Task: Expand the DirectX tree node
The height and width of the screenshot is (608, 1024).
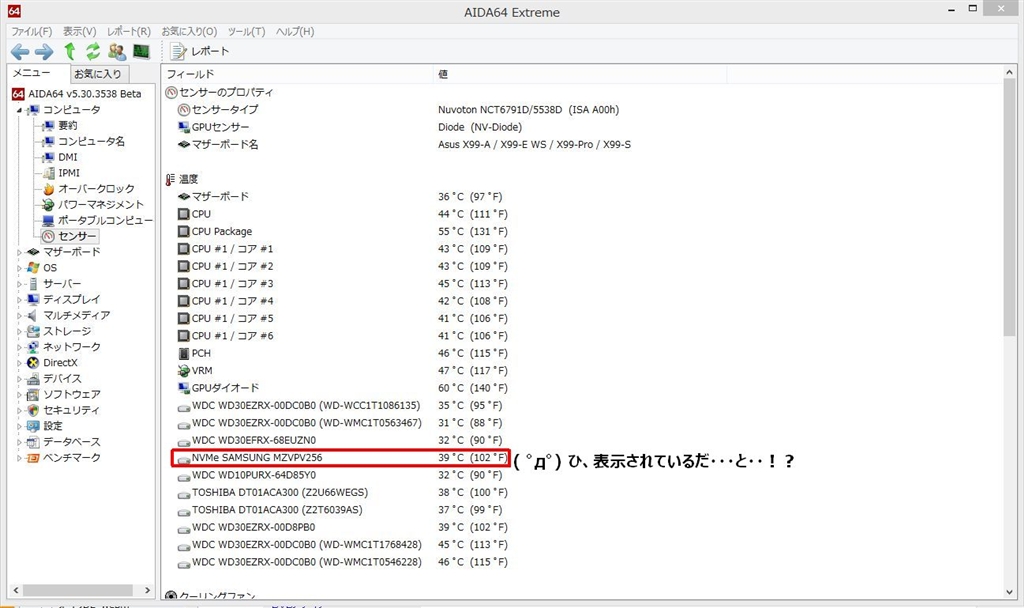Action: pos(19,363)
